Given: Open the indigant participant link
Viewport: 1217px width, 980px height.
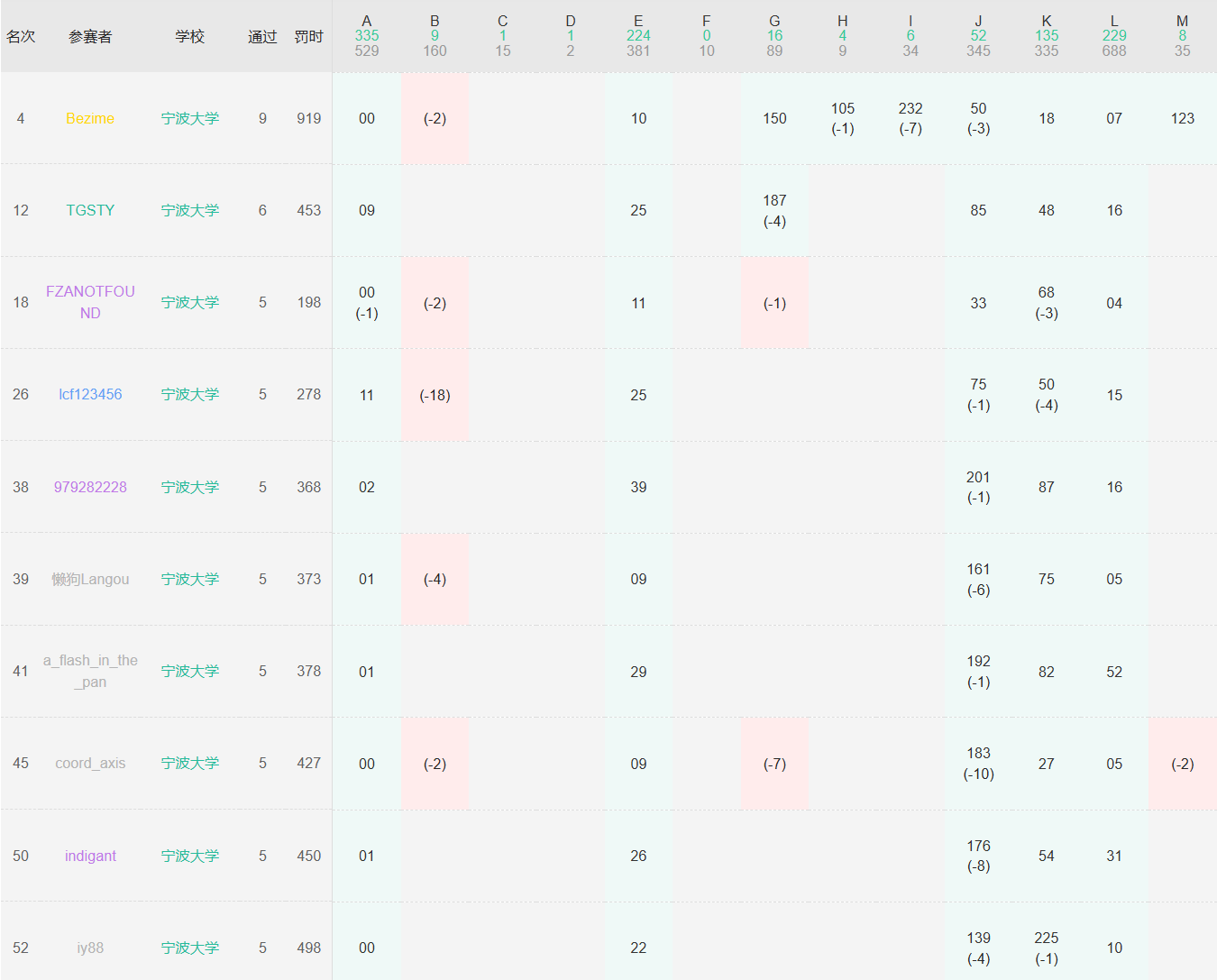Looking at the screenshot, I should click(90, 856).
